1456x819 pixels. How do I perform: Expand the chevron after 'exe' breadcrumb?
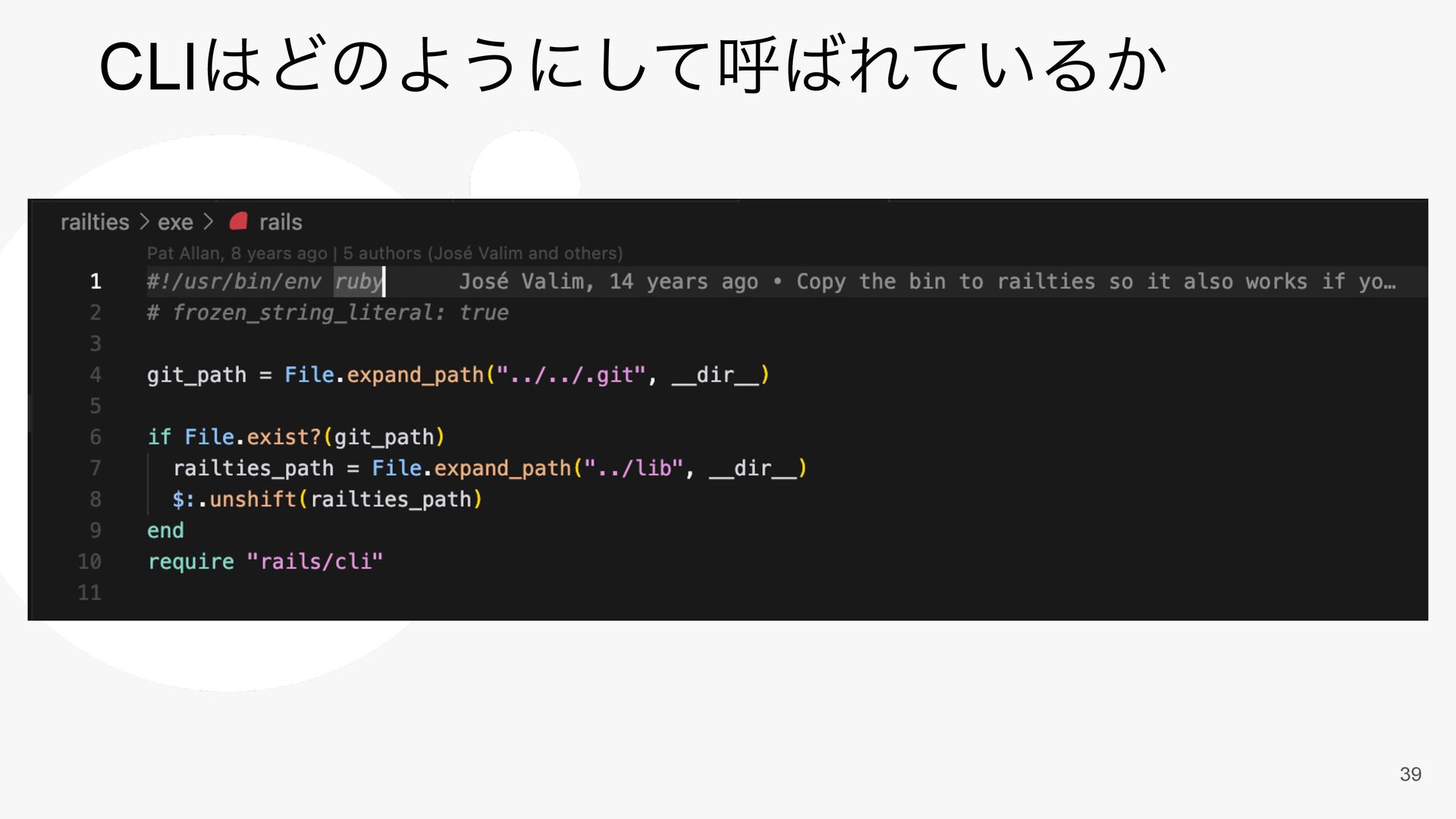209,222
